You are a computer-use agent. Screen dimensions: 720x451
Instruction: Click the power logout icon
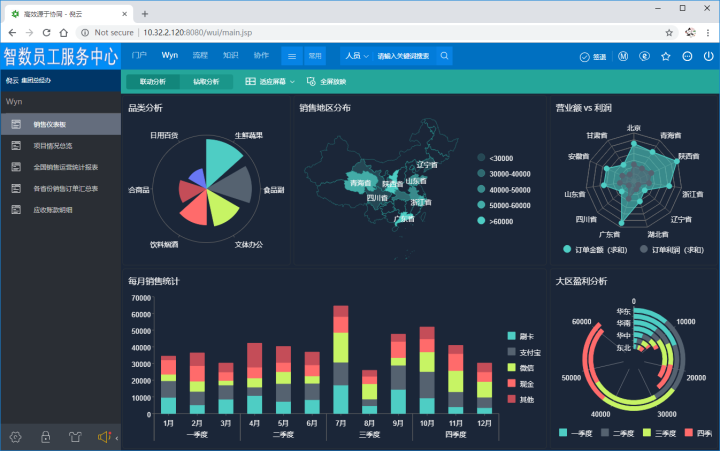(x=709, y=56)
